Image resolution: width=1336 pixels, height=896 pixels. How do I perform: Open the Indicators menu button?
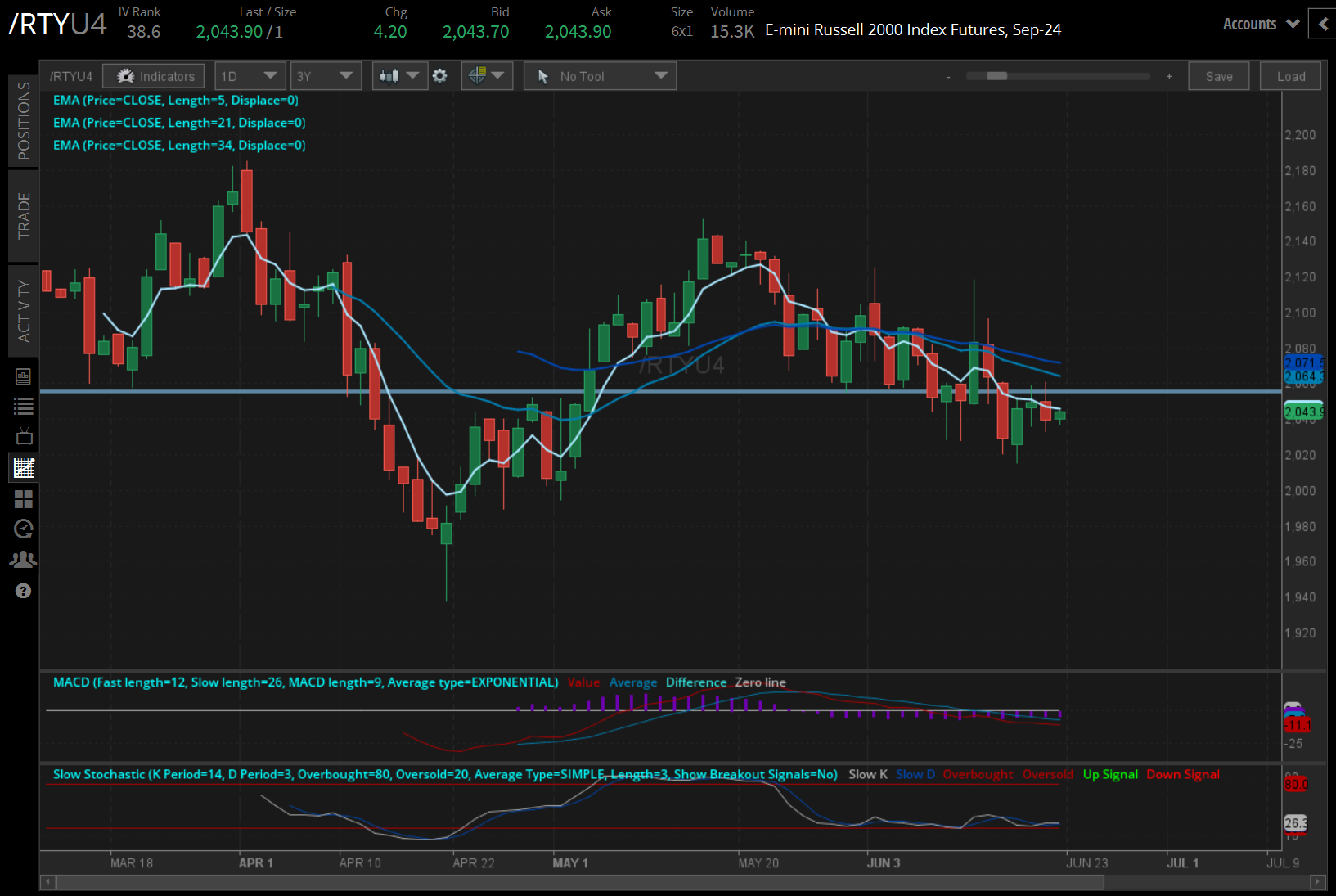point(155,76)
